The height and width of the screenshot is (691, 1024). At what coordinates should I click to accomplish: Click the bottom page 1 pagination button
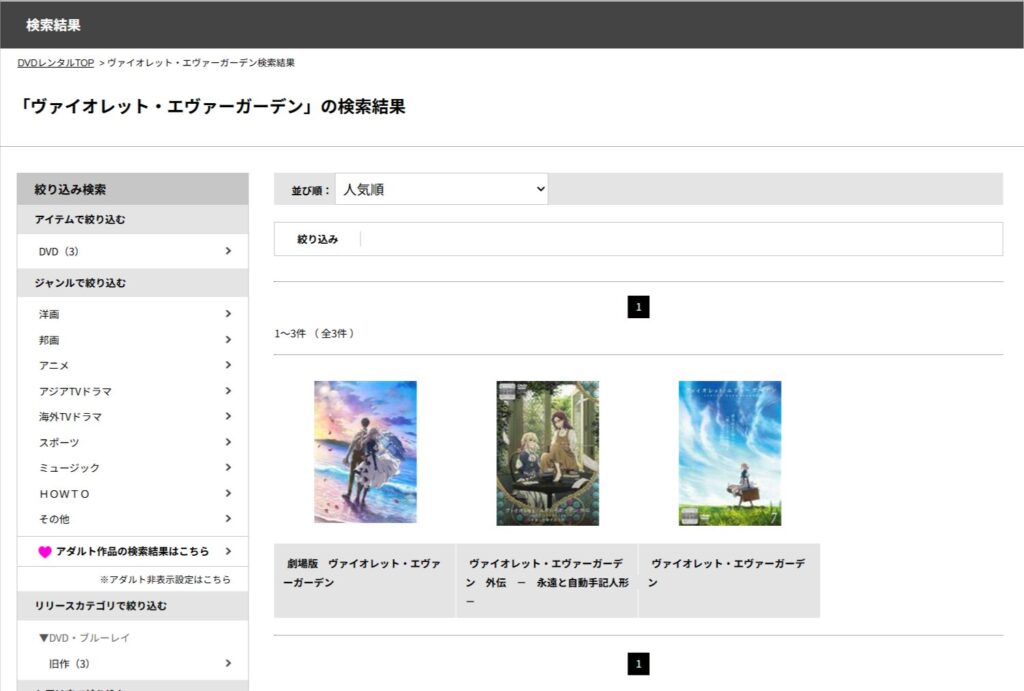click(x=638, y=664)
